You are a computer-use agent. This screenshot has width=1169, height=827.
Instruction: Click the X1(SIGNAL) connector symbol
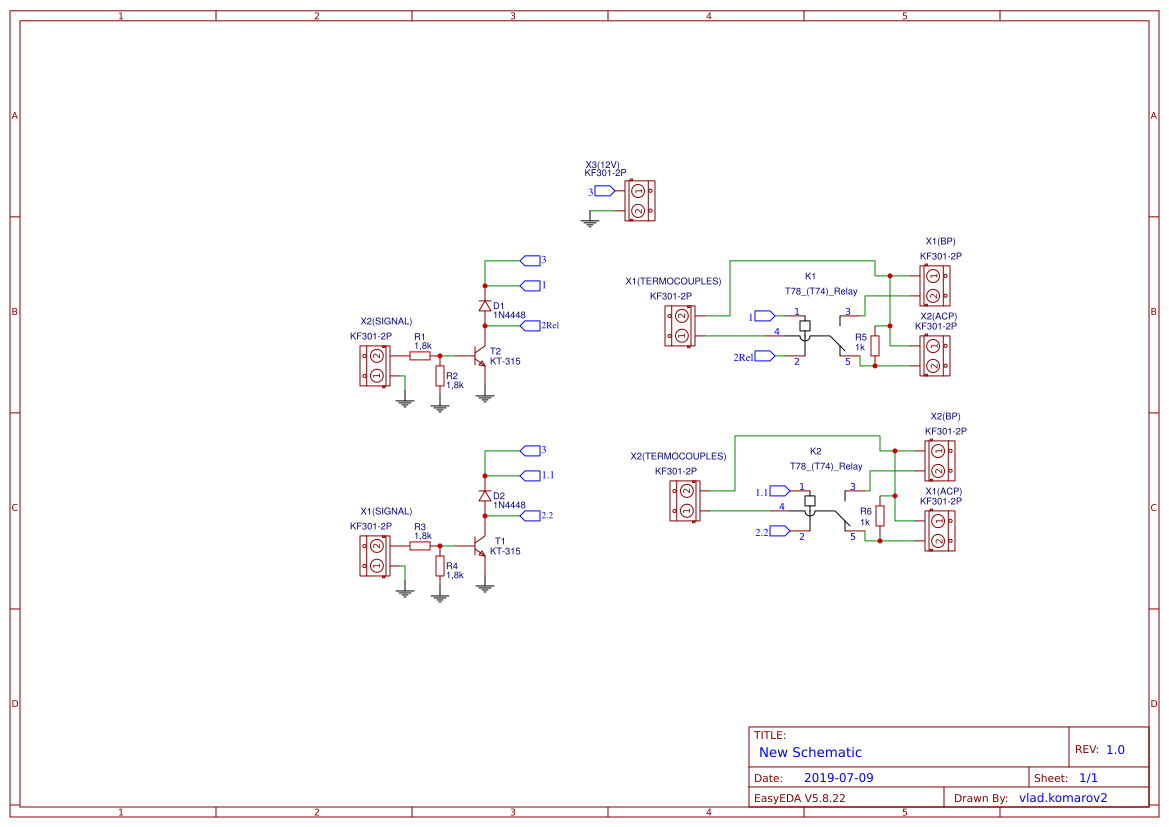point(375,556)
